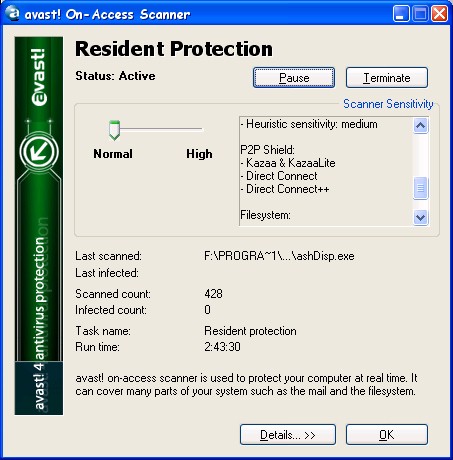
Task: Click the up arrow of the sensitivity list scrollbar
Action: tap(421, 126)
